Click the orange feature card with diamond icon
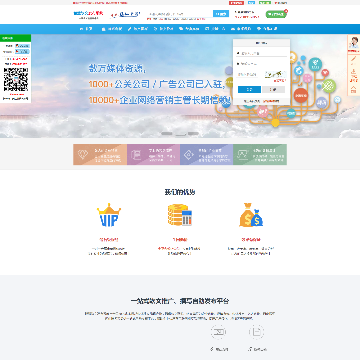This screenshot has width=360, height=360. [100, 155]
